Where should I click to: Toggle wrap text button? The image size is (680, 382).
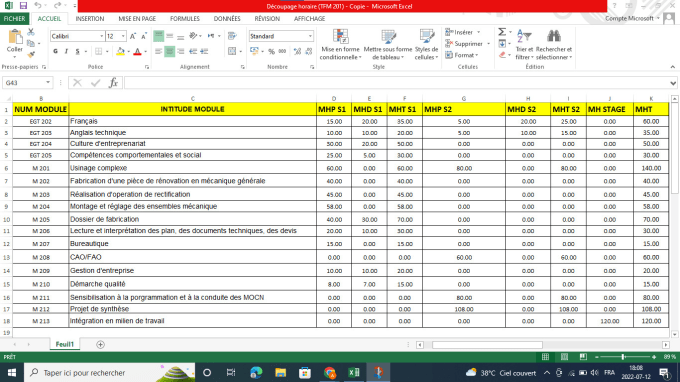coord(232,36)
